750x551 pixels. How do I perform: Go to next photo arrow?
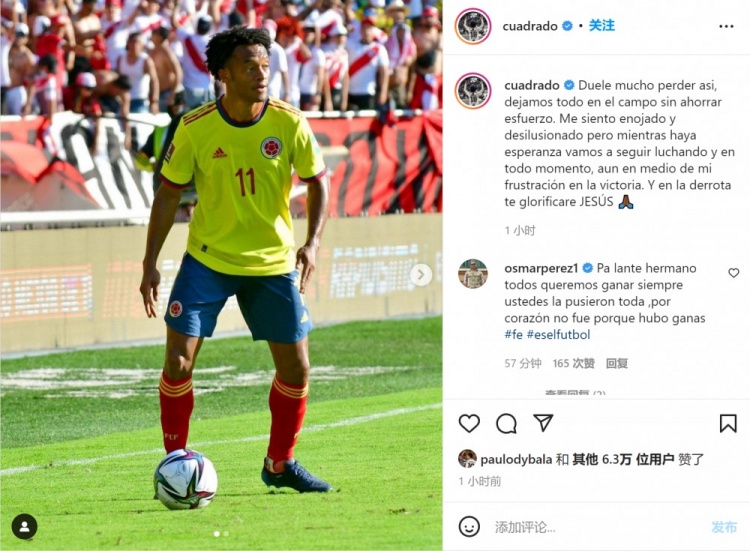(x=421, y=275)
